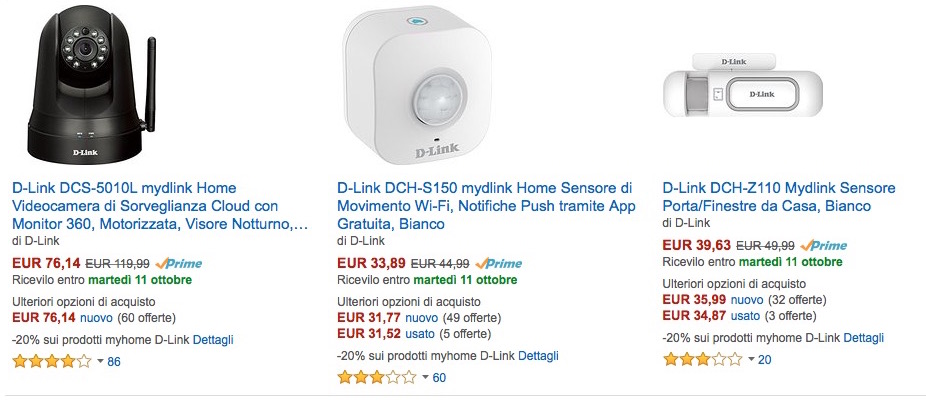Open the 86 customer reviews link
The height and width of the screenshot is (401, 926).
click(x=114, y=361)
